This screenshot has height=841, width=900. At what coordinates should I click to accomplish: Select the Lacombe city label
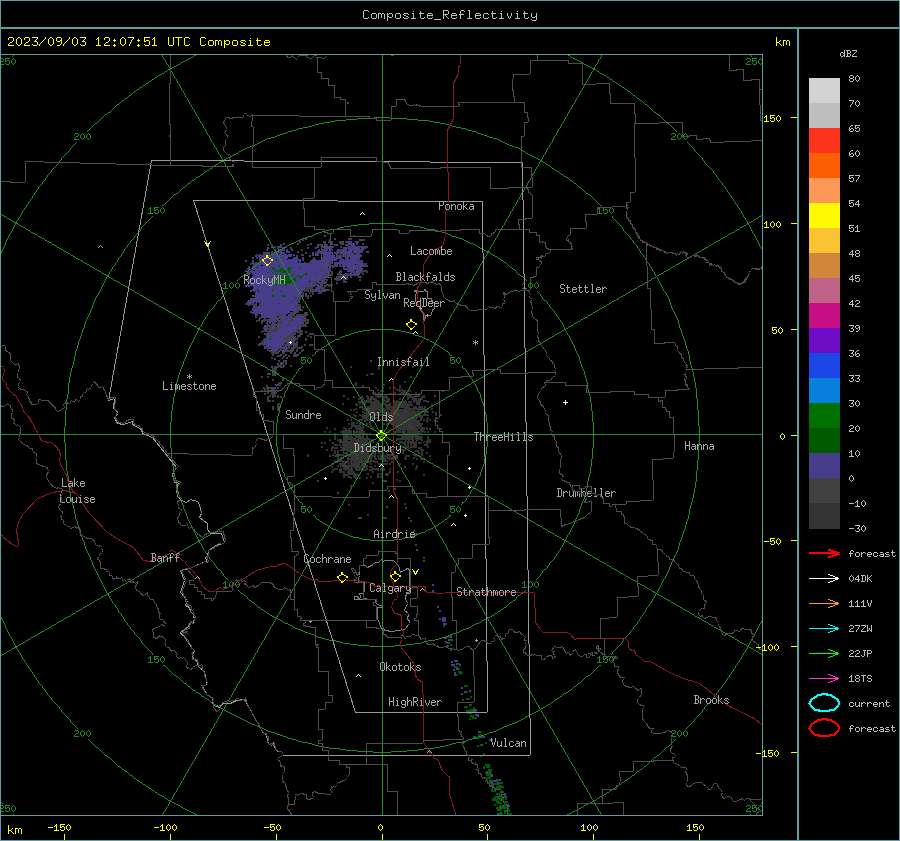431,251
